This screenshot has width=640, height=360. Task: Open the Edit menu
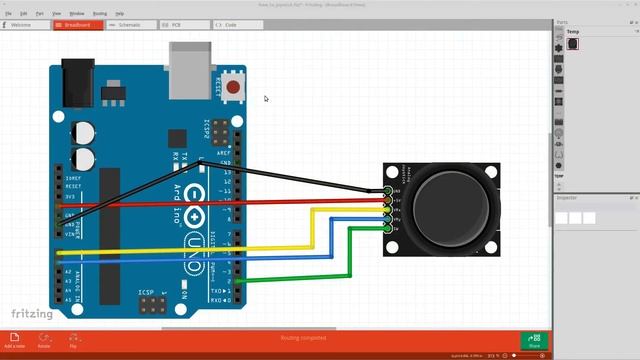pos(24,13)
